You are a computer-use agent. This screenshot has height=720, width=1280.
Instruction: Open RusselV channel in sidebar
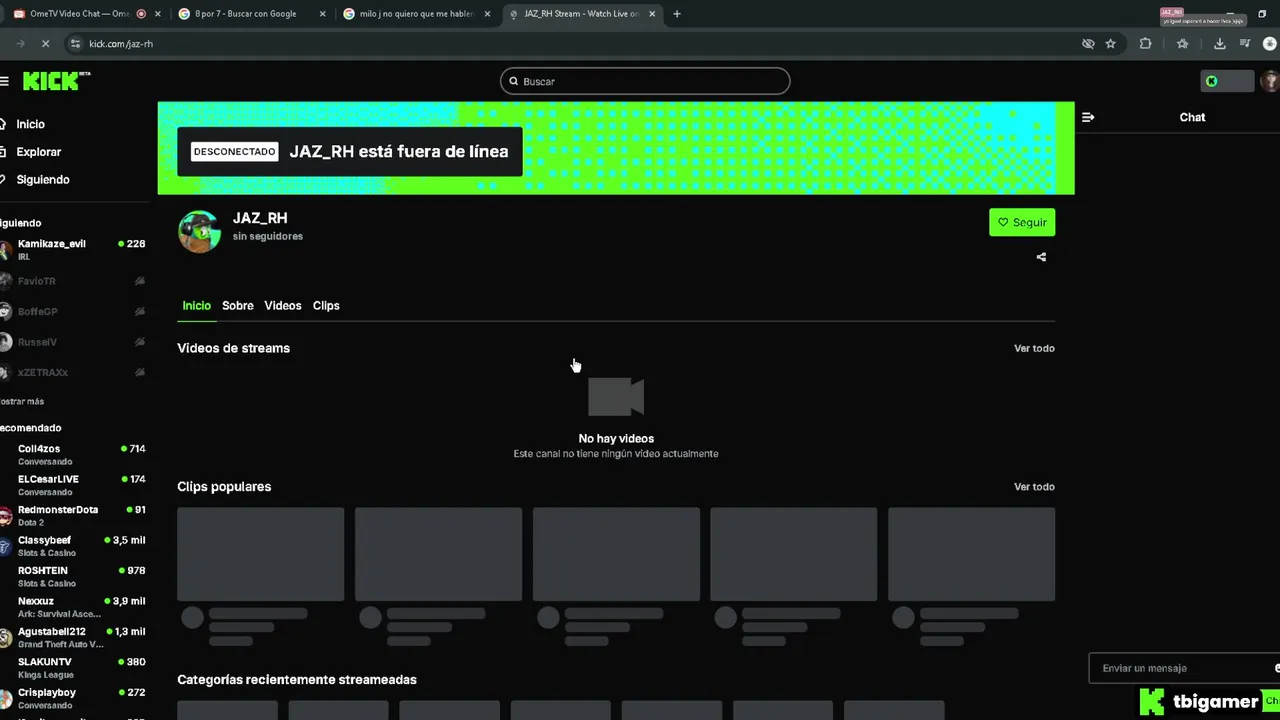(73, 342)
